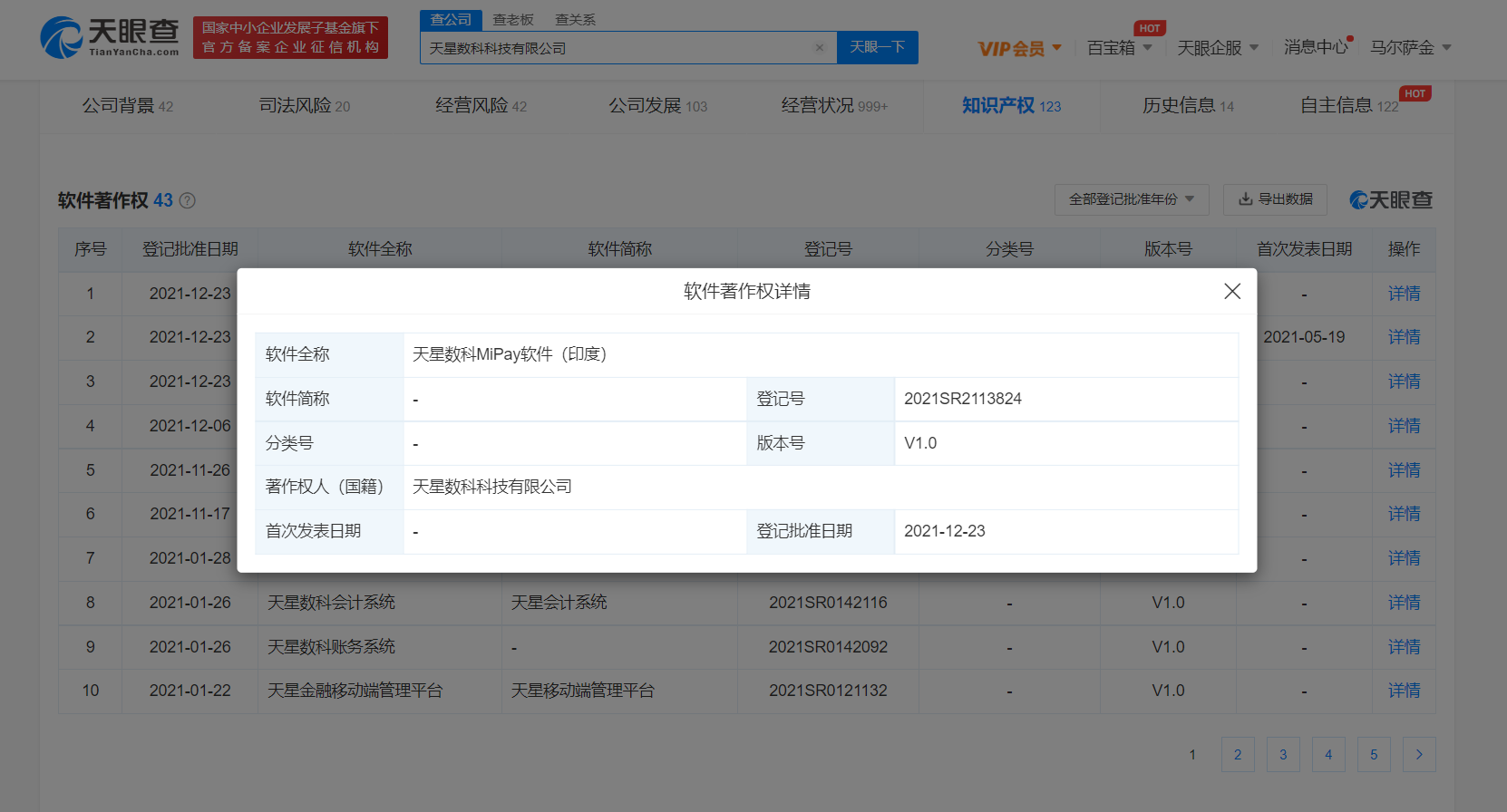Select the 查关系 search tab
This screenshot has height=812, width=1507.
tap(575, 19)
